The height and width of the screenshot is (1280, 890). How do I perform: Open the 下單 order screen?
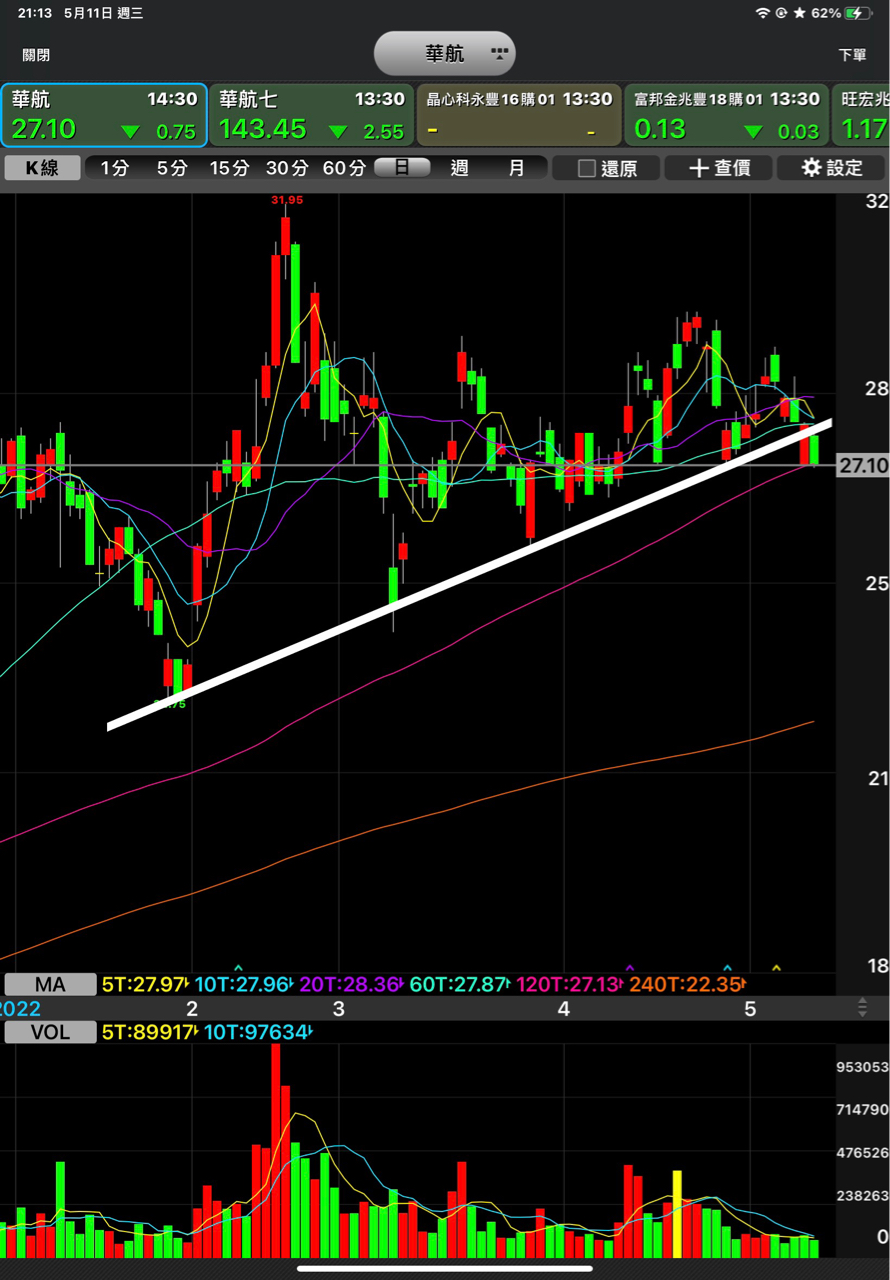(x=853, y=55)
